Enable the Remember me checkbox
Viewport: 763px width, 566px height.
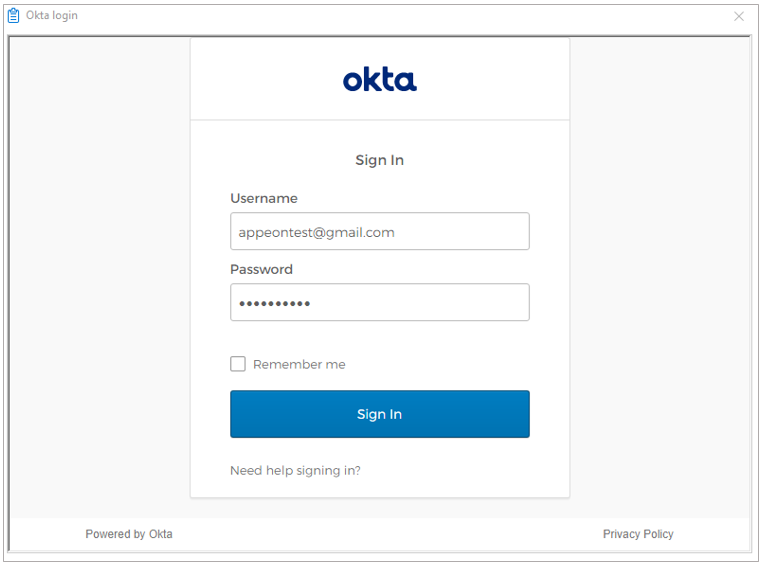coord(238,364)
